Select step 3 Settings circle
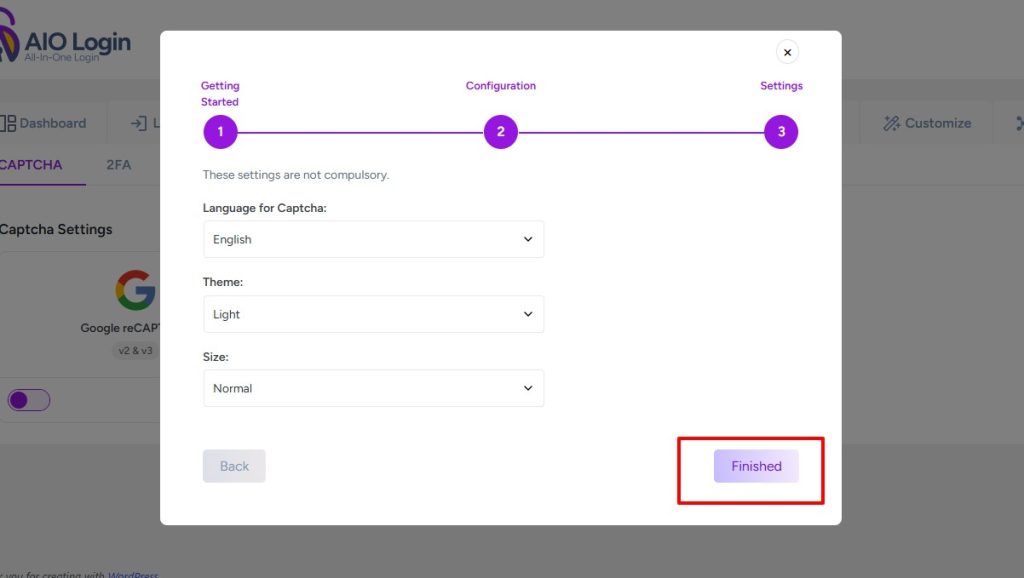Screen dimensions: 1024x578 tap(781, 132)
